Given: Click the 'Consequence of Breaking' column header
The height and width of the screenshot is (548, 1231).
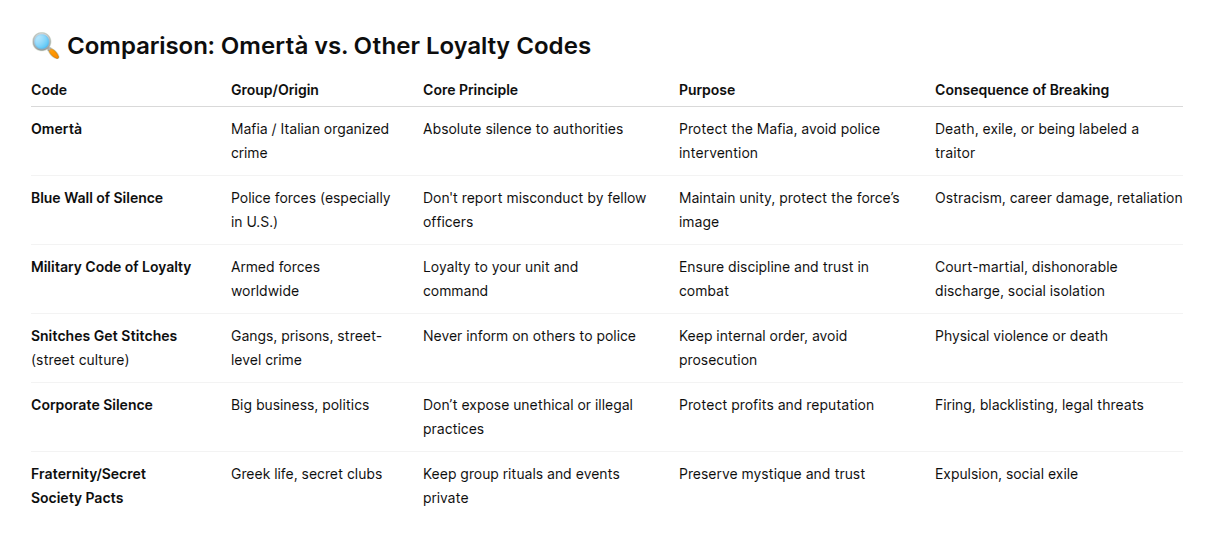Looking at the screenshot, I should pyautogui.click(x=1022, y=90).
